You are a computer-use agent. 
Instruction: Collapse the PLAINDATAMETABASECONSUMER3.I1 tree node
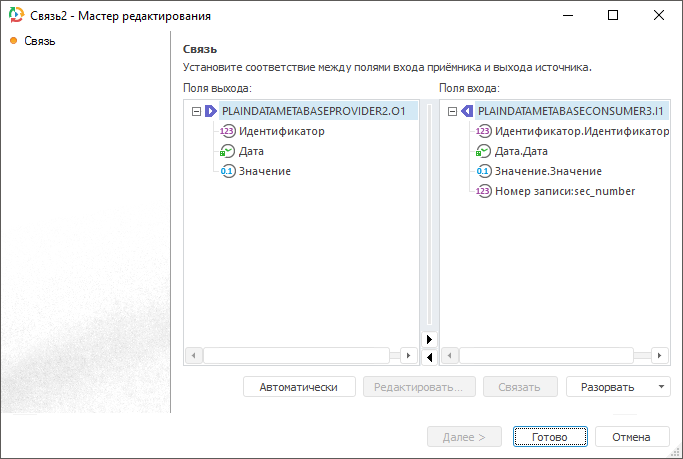pos(453,112)
